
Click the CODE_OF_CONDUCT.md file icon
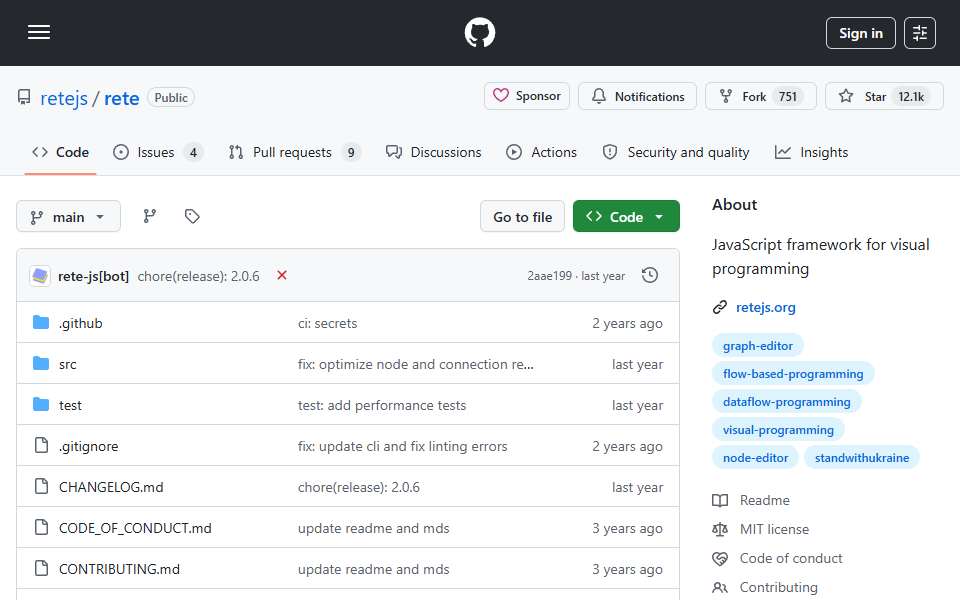[x=41, y=528]
